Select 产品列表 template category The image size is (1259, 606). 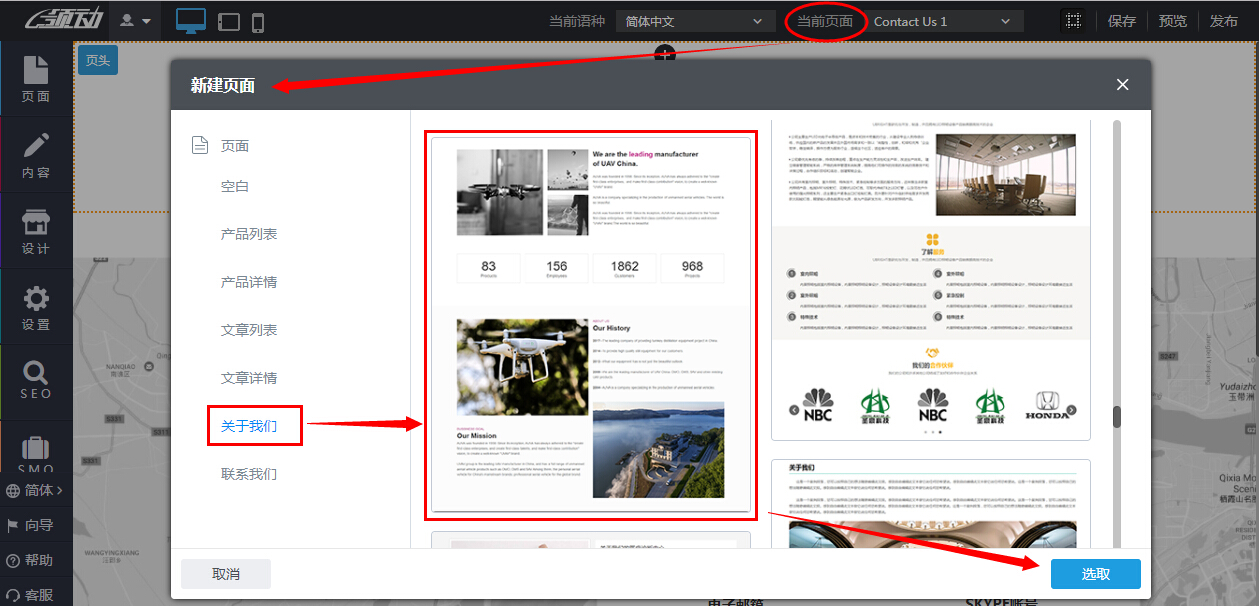point(249,234)
